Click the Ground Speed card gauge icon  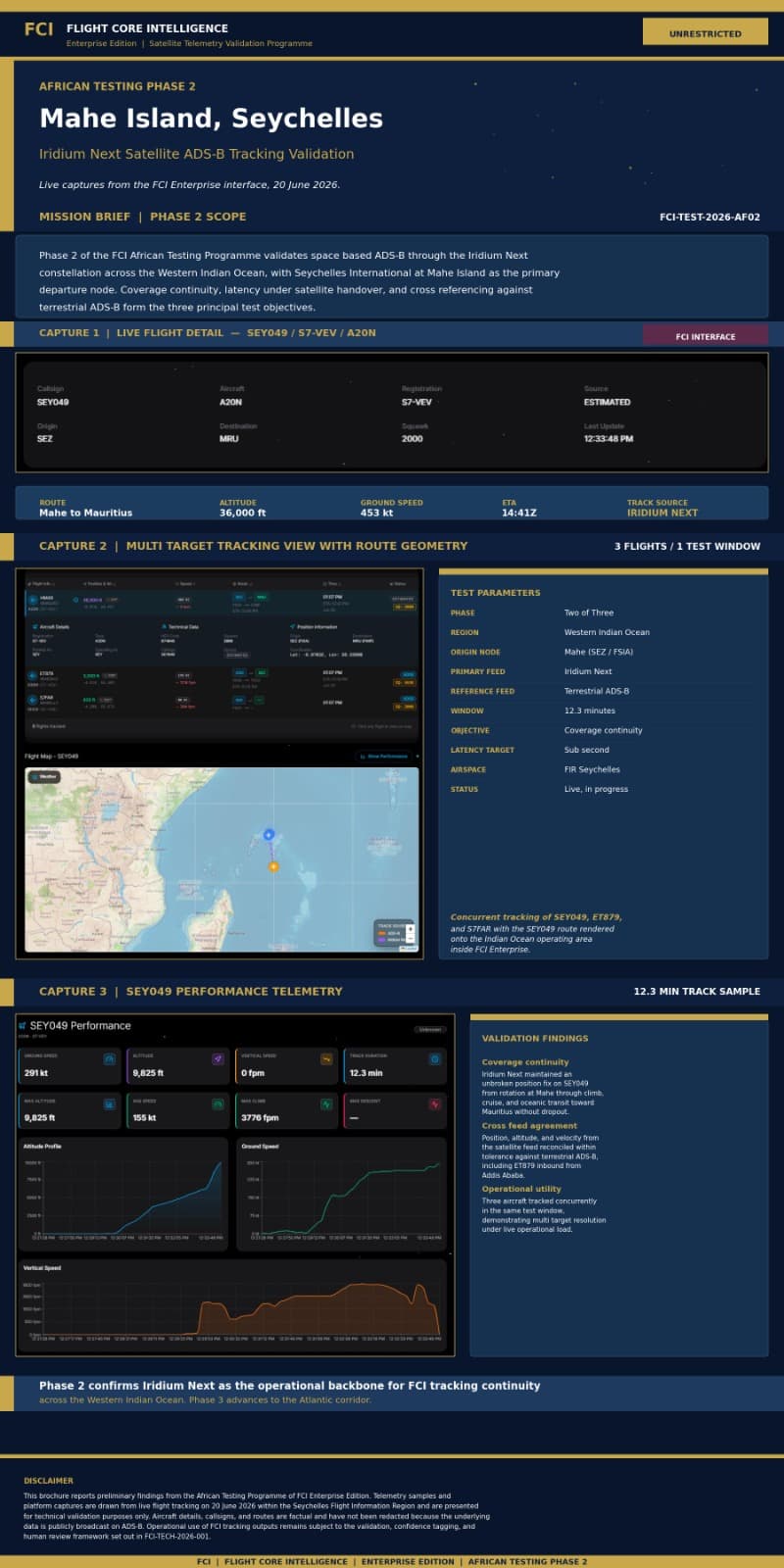[110, 1059]
